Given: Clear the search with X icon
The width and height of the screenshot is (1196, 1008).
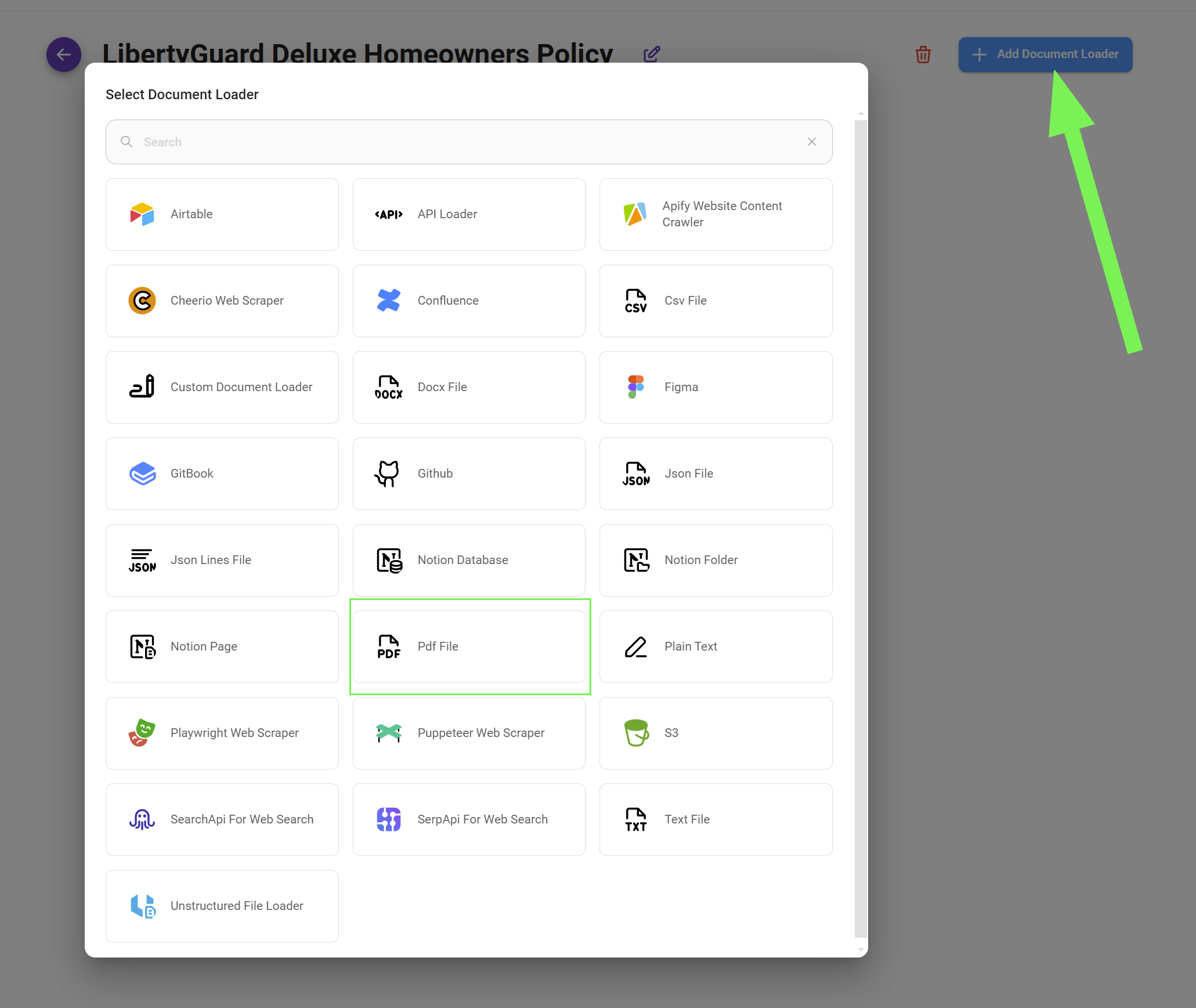Looking at the screenshot, I should coord(812,142).
